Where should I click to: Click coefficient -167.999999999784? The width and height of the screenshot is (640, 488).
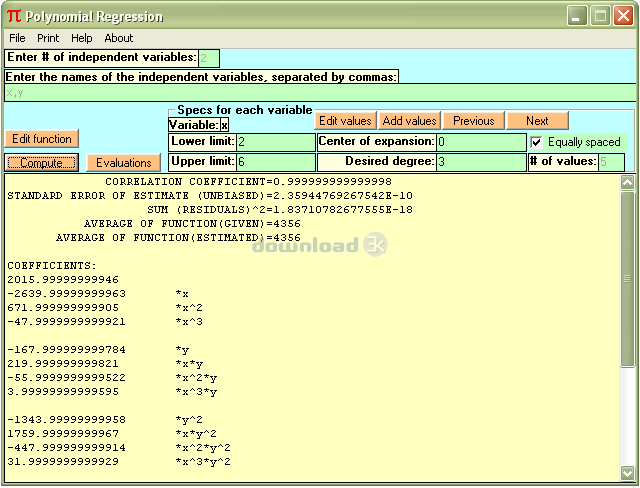[66, 350]
